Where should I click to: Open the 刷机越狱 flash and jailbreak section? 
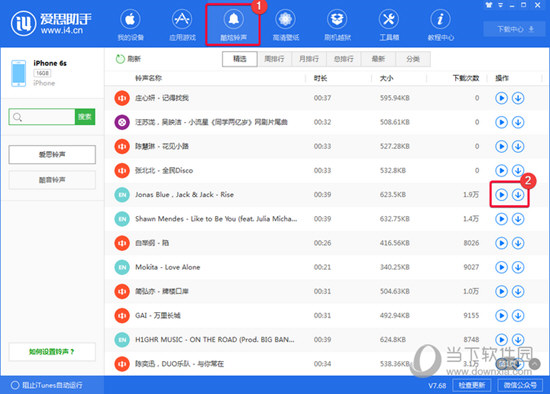(x=337, y=25)
